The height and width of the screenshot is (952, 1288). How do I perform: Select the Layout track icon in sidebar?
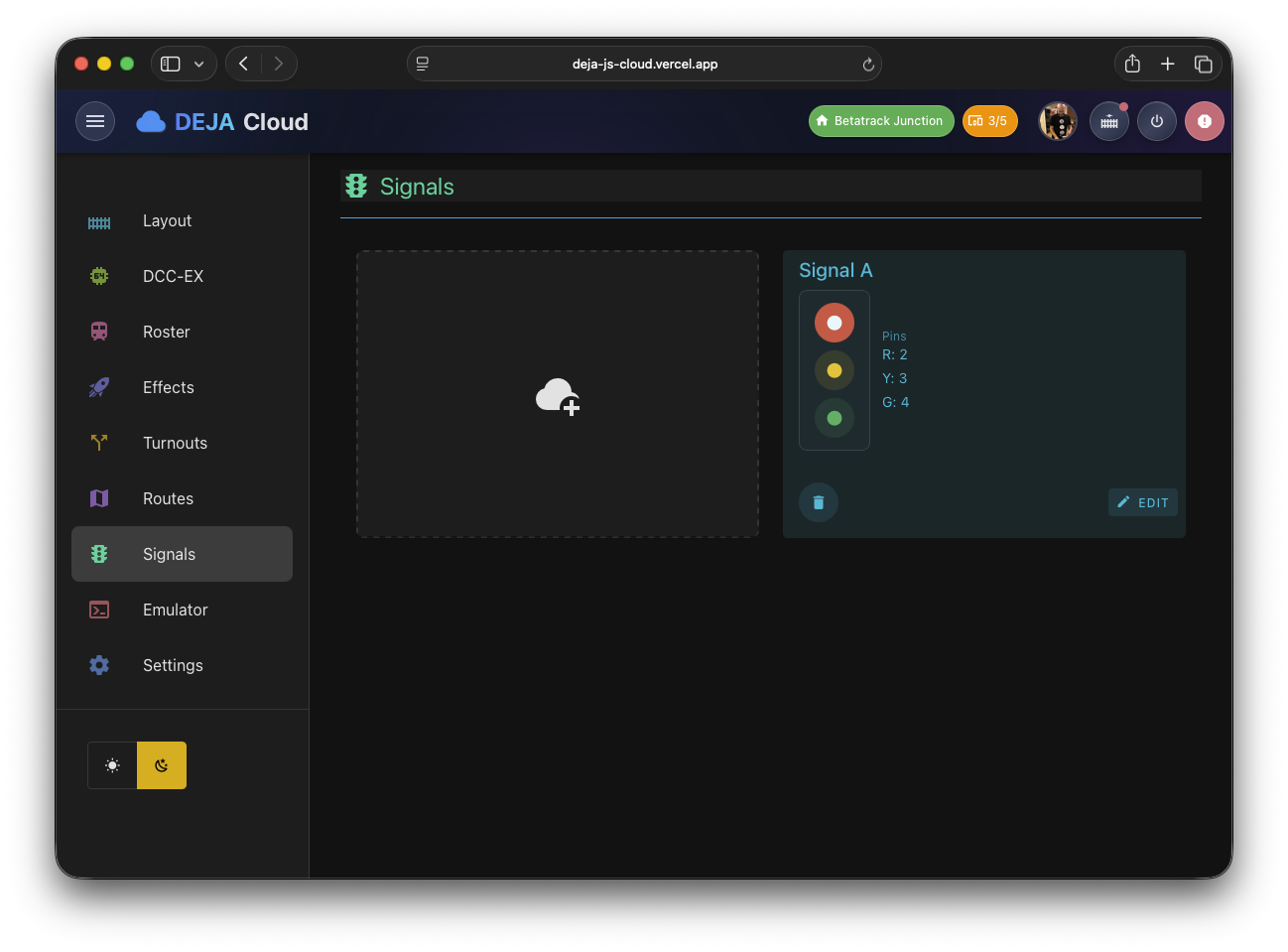[99, 220]
